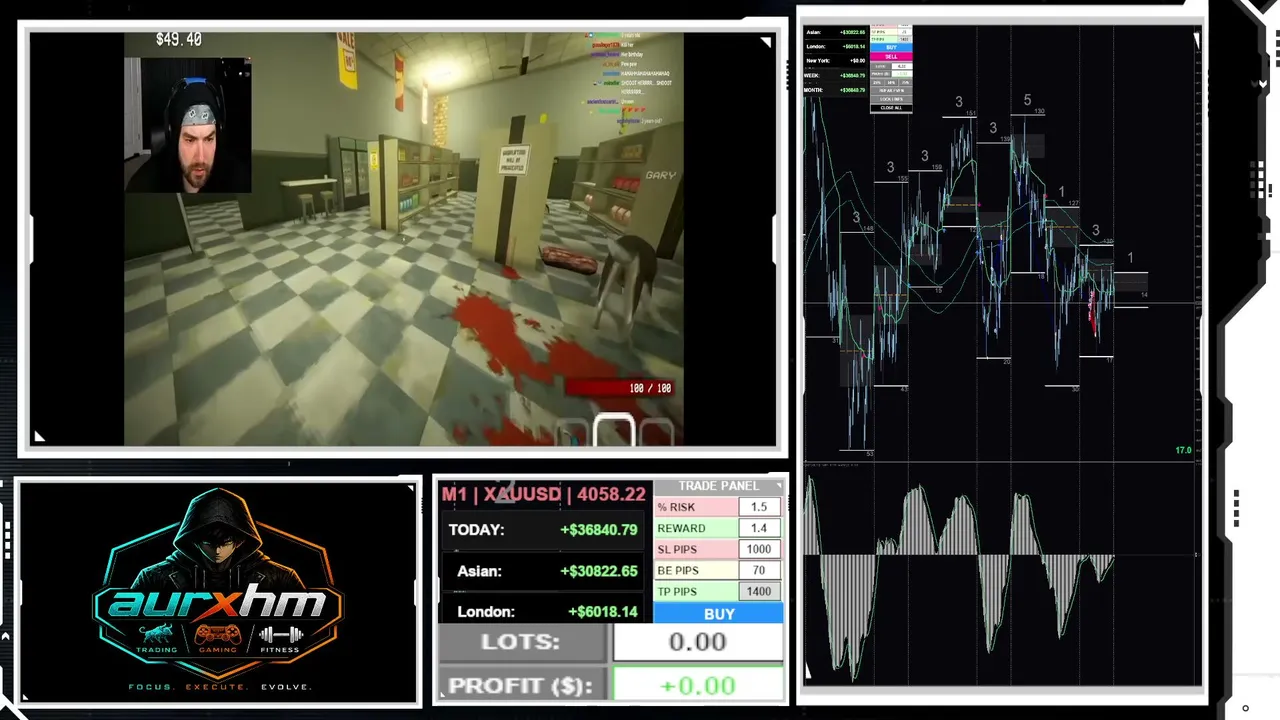Image resolution: width=1280 pixels, height=720 pixels.
Task: Click the green 17.0 value at the chart's right edge
Action: (1183, 451)
